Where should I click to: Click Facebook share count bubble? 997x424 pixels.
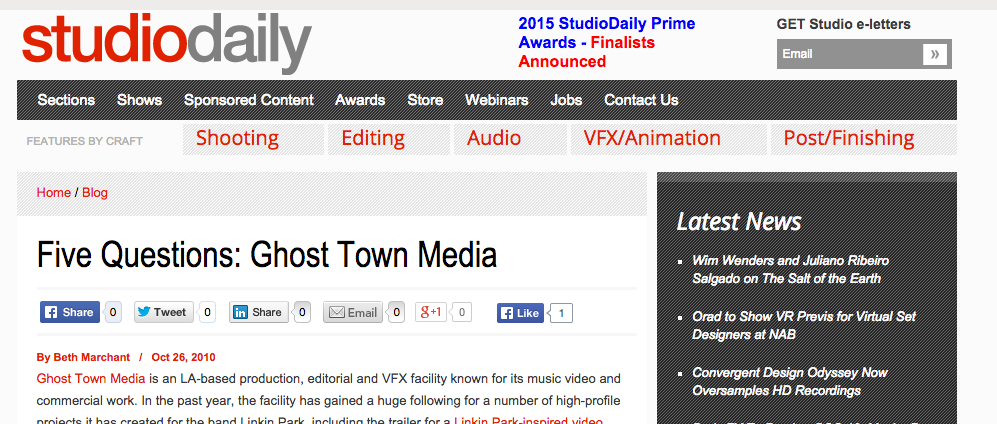113,312
